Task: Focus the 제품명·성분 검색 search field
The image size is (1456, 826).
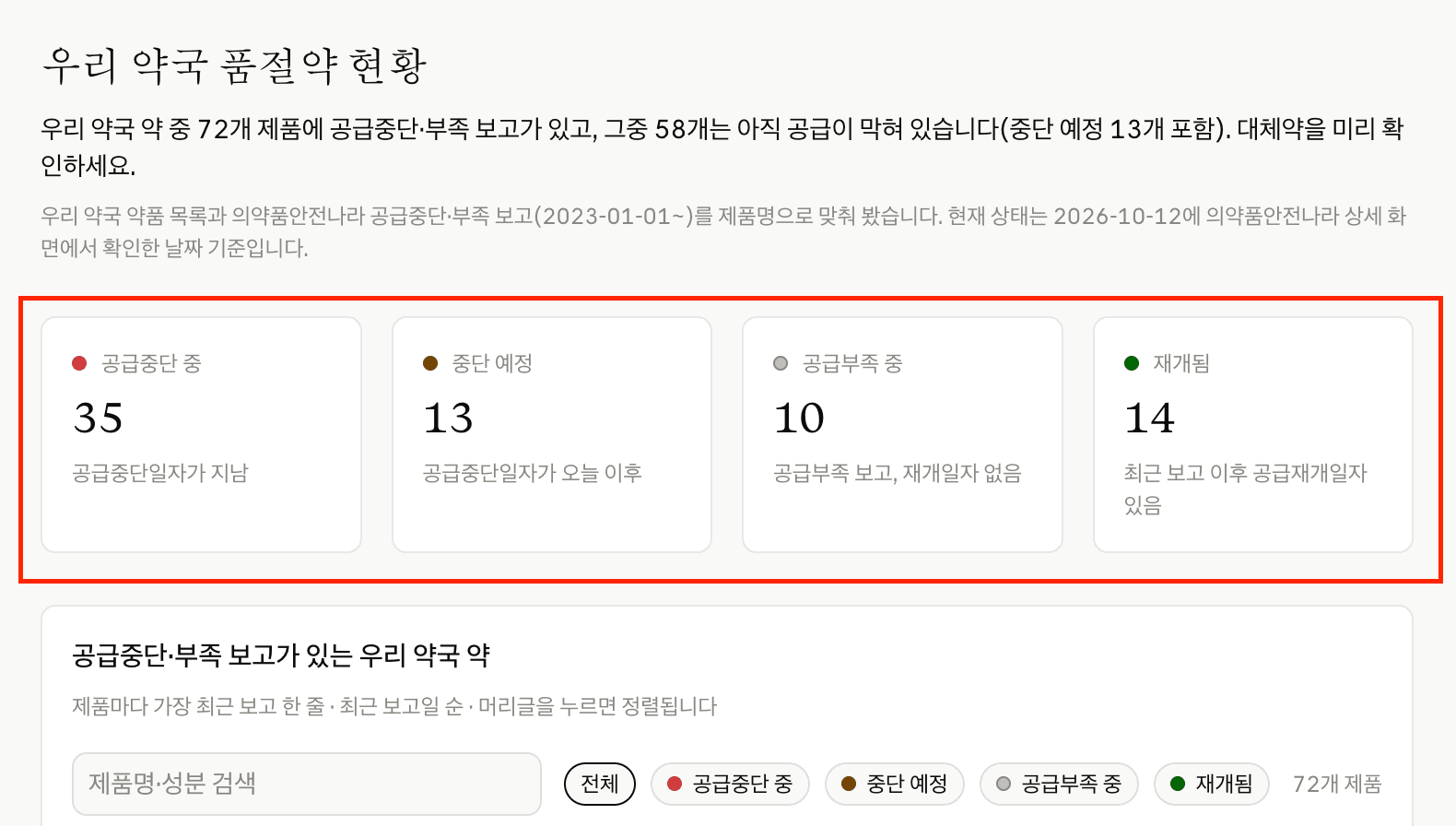Action: [x=307, y=784]
